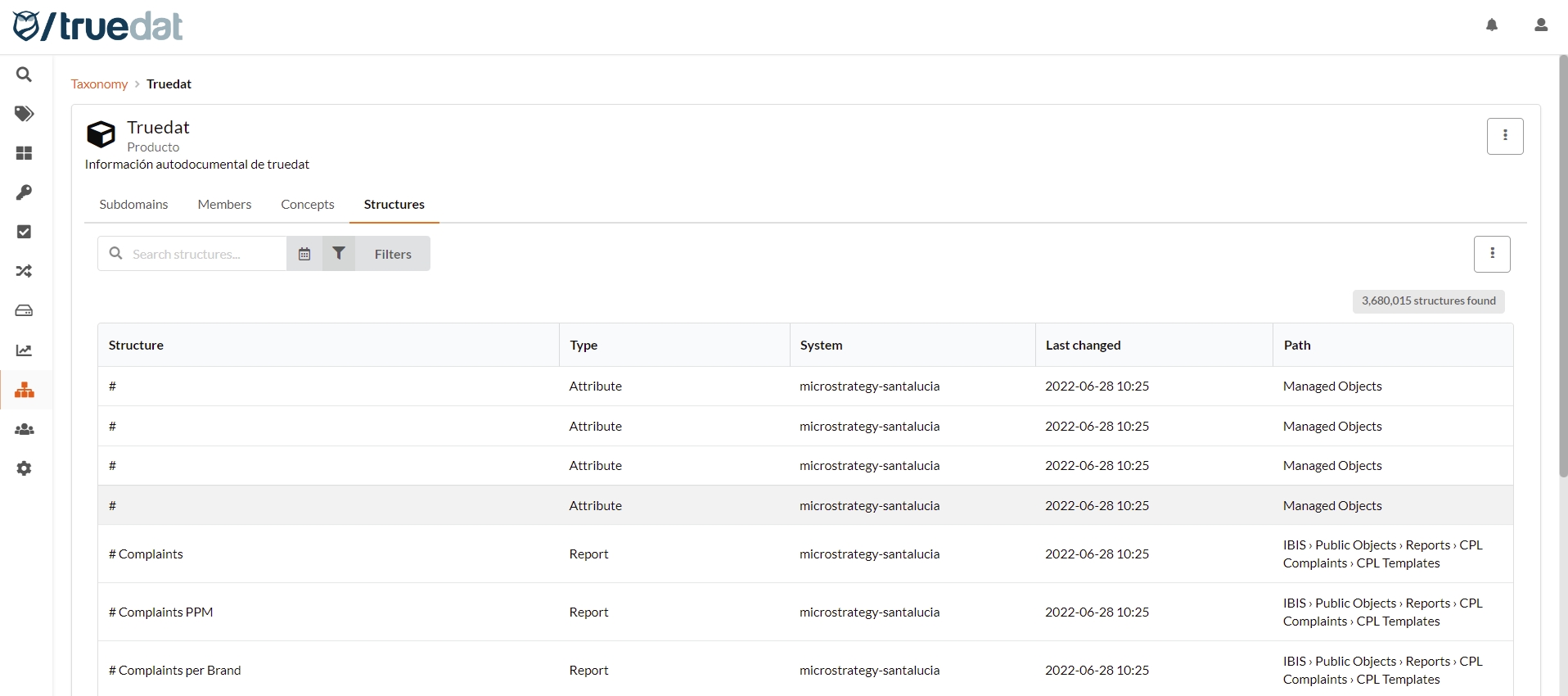Click the search magnifier icon in sidebar
The image size is (1568, 696).
pos(25,75)
